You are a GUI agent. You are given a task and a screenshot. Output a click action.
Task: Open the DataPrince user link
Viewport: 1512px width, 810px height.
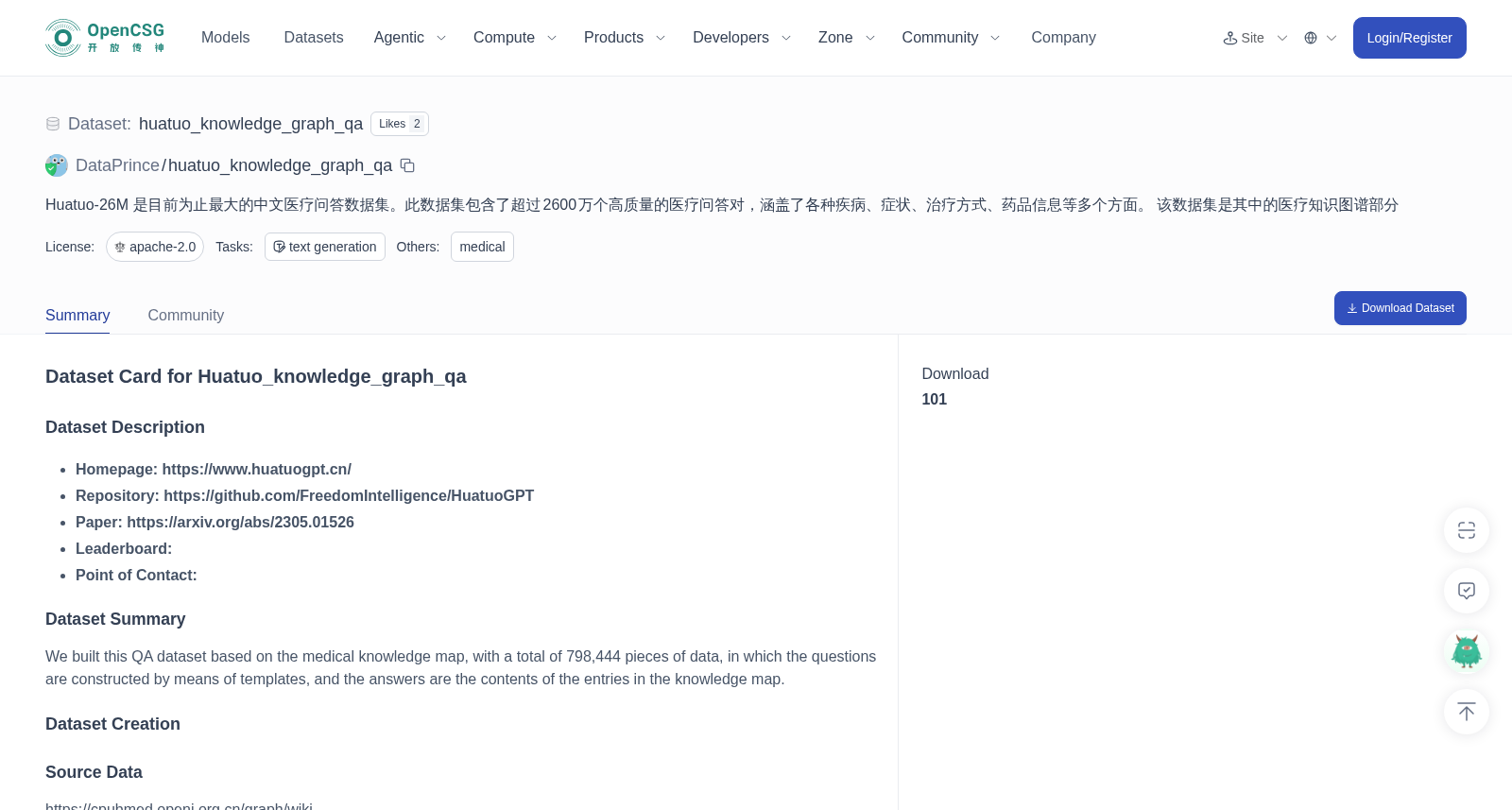pos(117,165)
